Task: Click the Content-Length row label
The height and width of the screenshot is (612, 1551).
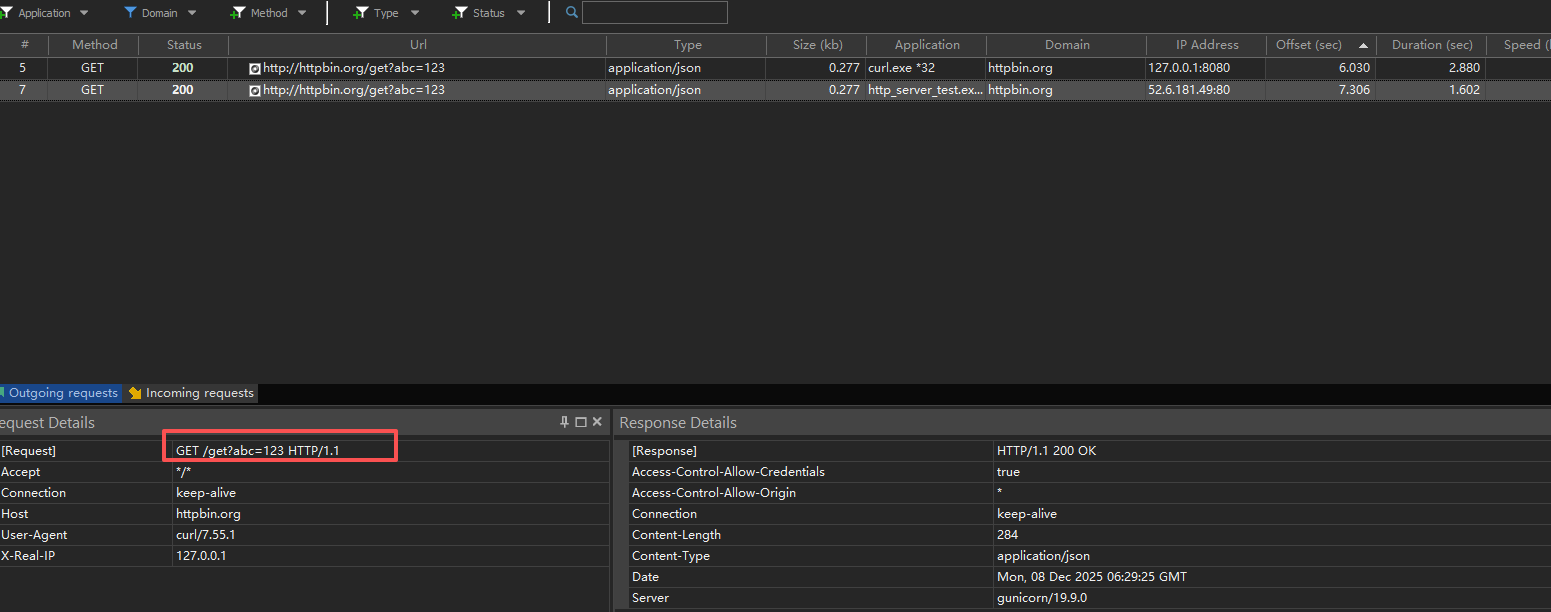Action: 676,535
